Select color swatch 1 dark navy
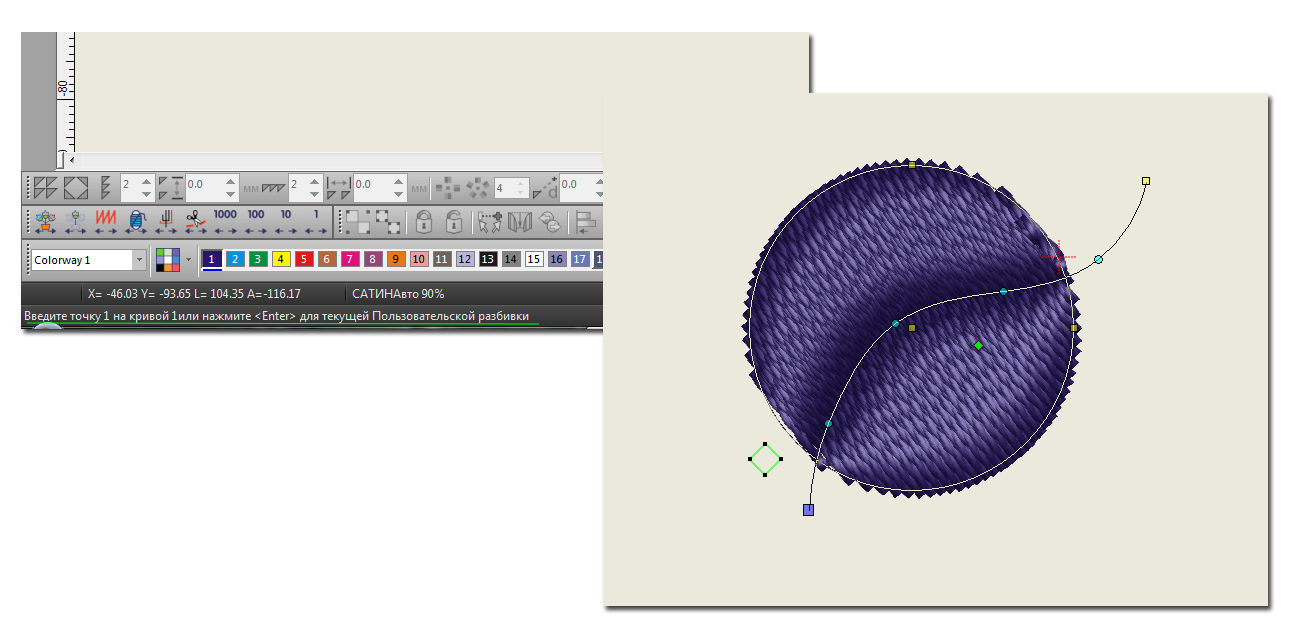The height and width of the screenshot is (621, 1296). click(x=211, y=258)
